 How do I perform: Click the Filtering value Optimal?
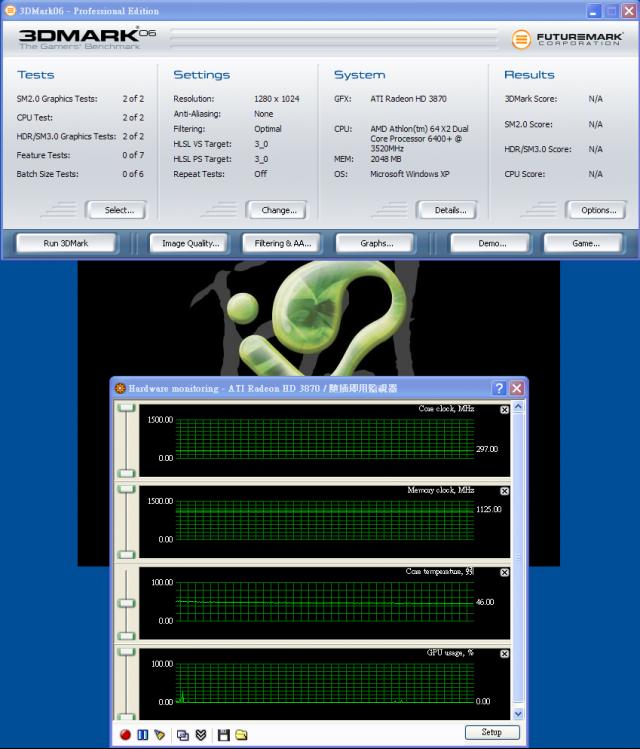267,129
